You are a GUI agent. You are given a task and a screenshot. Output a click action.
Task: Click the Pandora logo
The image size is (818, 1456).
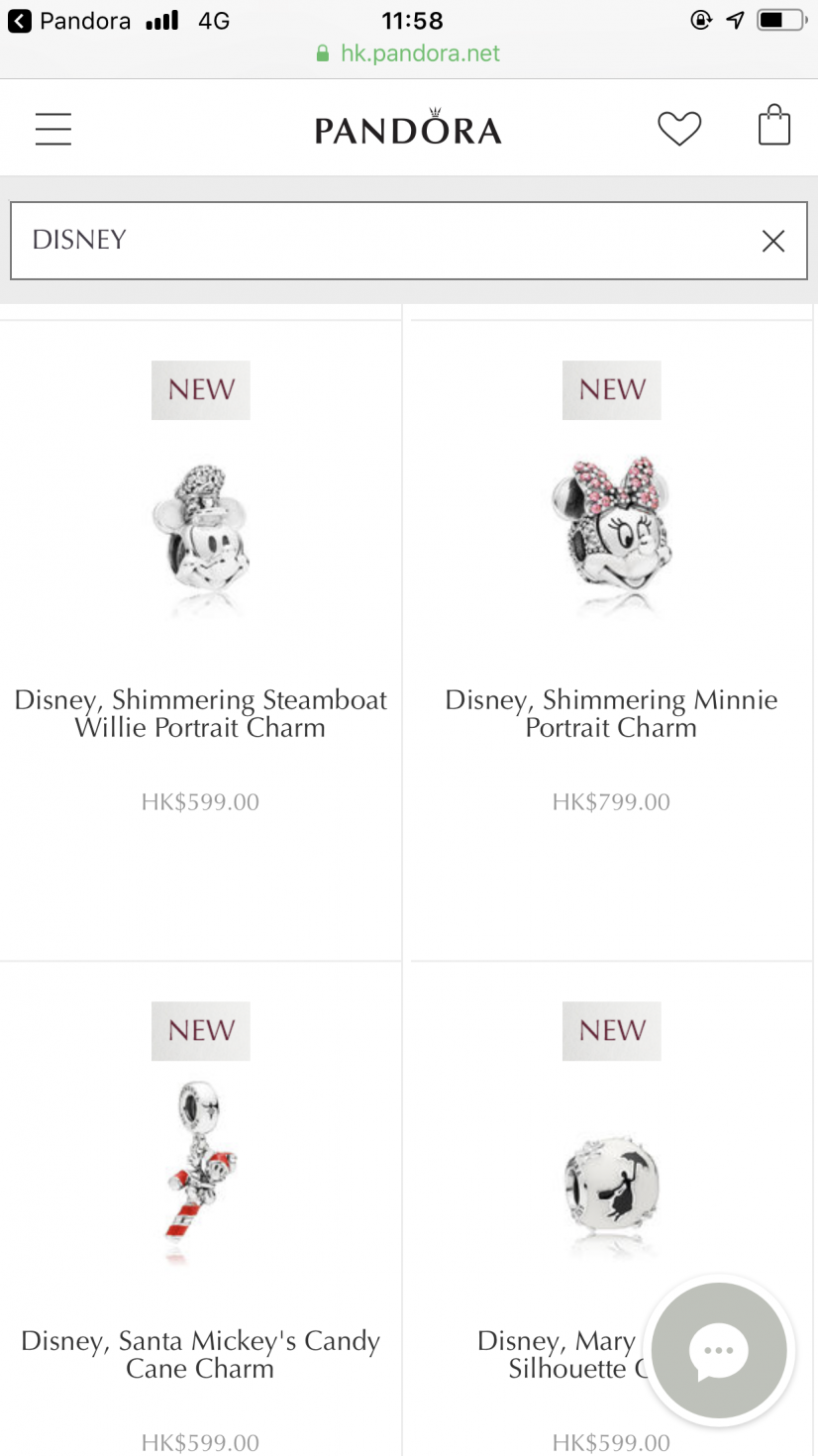pos(408,128)
